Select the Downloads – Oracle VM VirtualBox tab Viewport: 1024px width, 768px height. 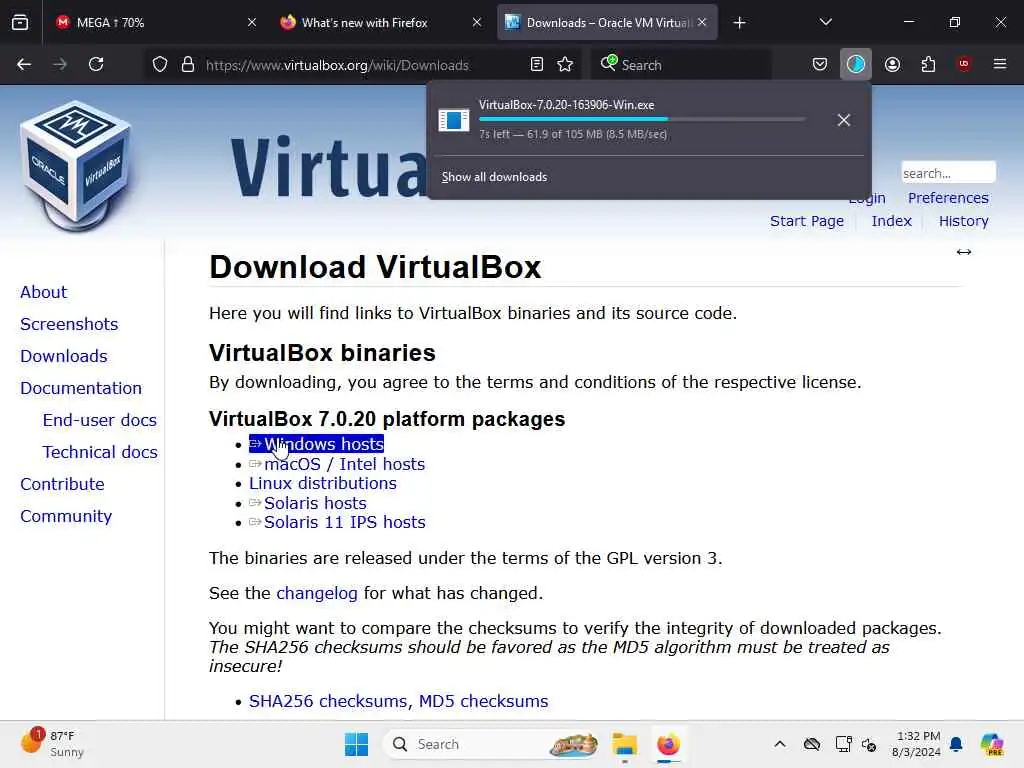[607, 22]
